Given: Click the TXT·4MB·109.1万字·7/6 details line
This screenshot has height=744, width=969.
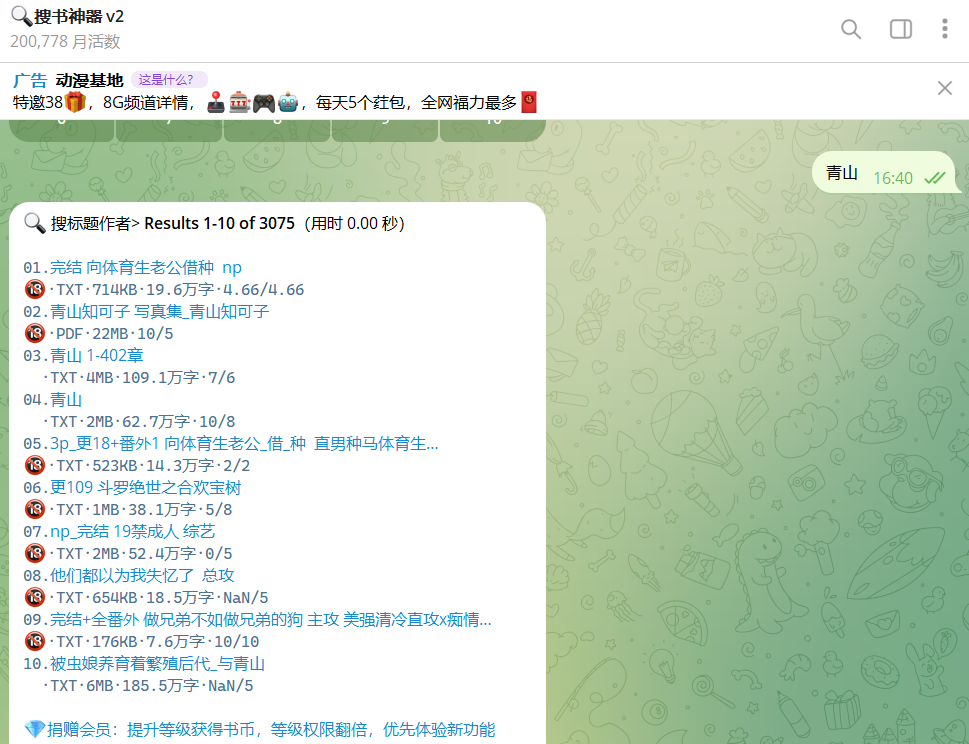Looking at the screenshot, I should 139,378.
